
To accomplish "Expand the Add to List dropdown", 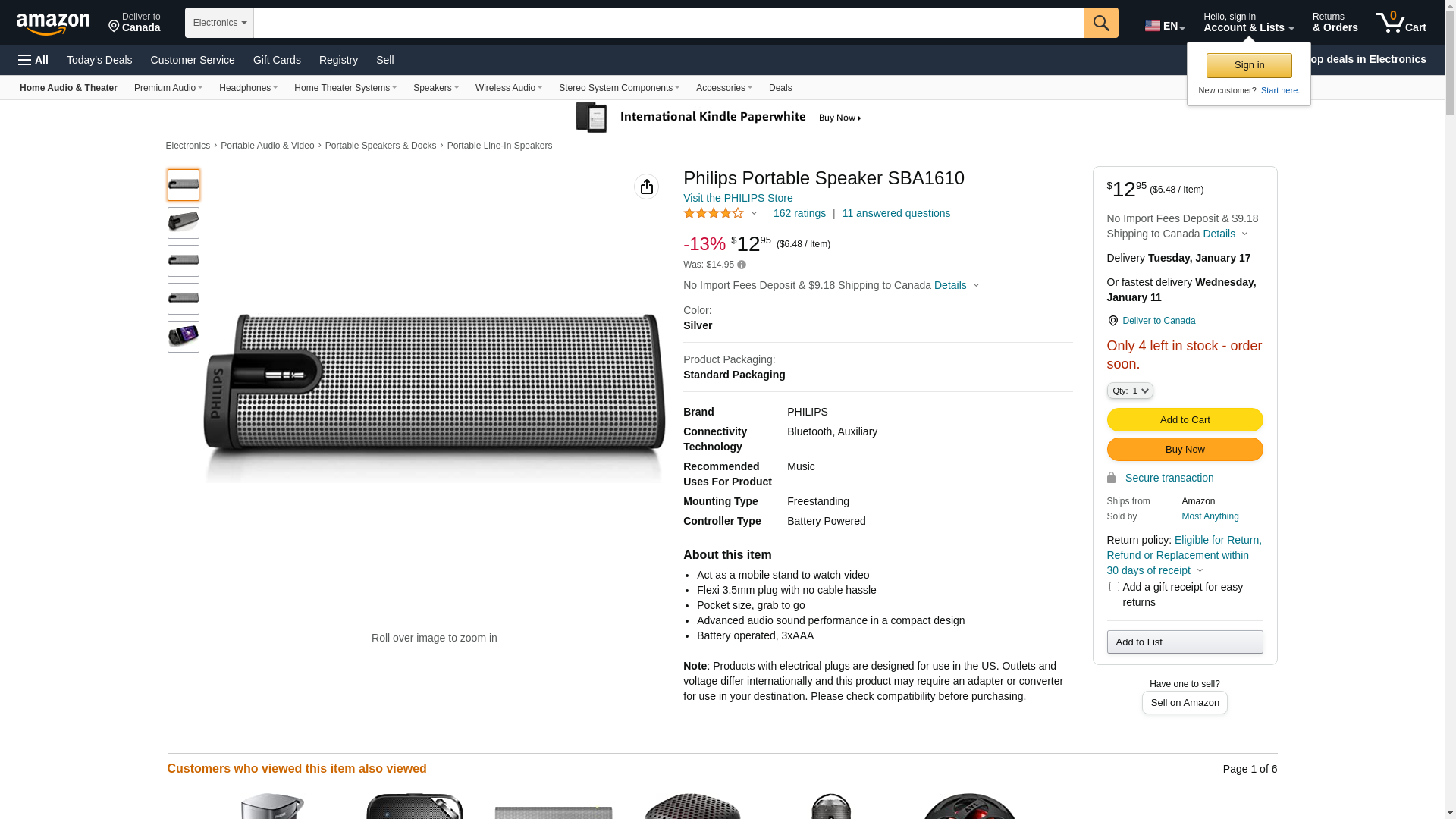I will (1185, 642).
